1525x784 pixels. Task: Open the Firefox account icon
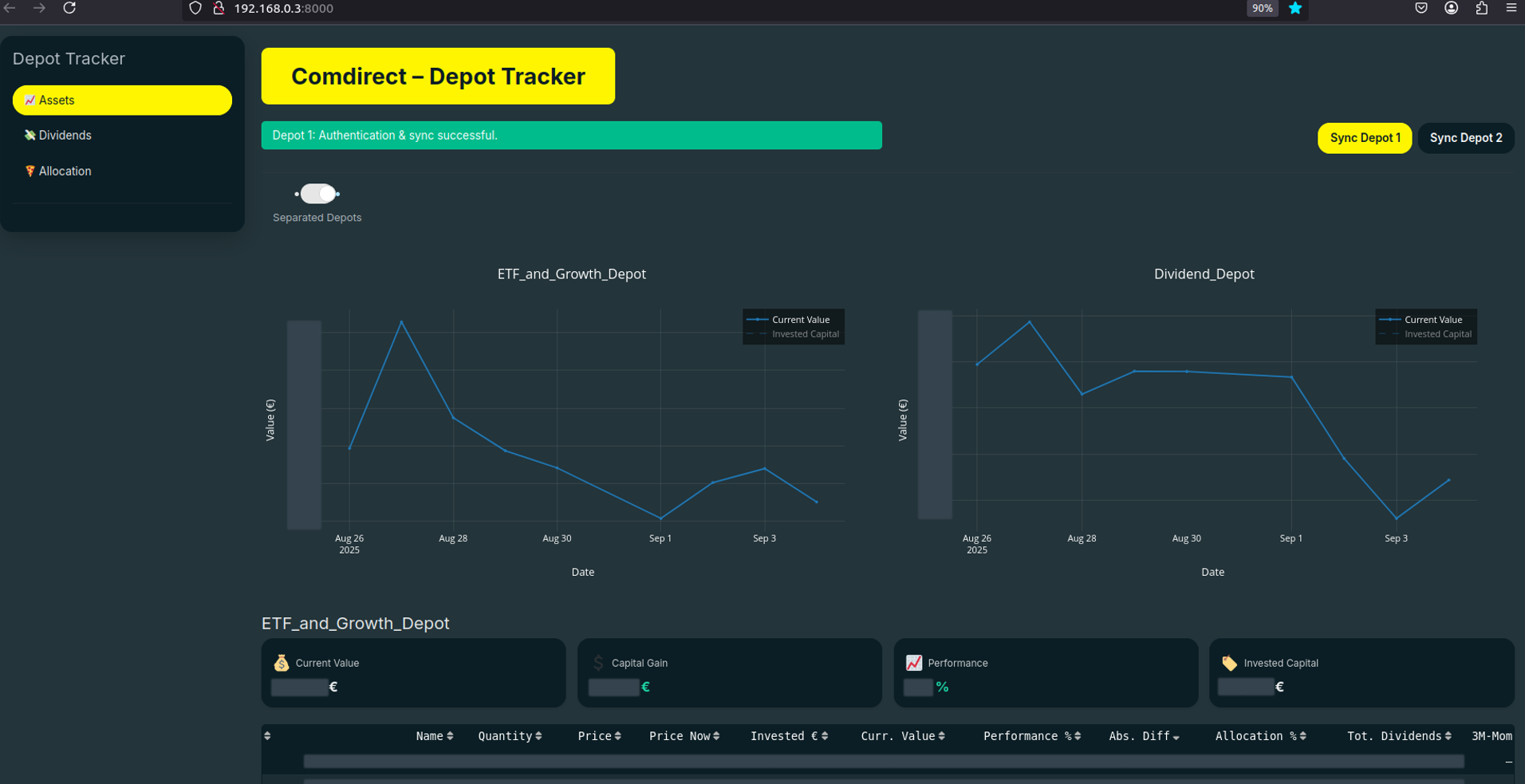pyautogui.click(x=1452, y=8)
